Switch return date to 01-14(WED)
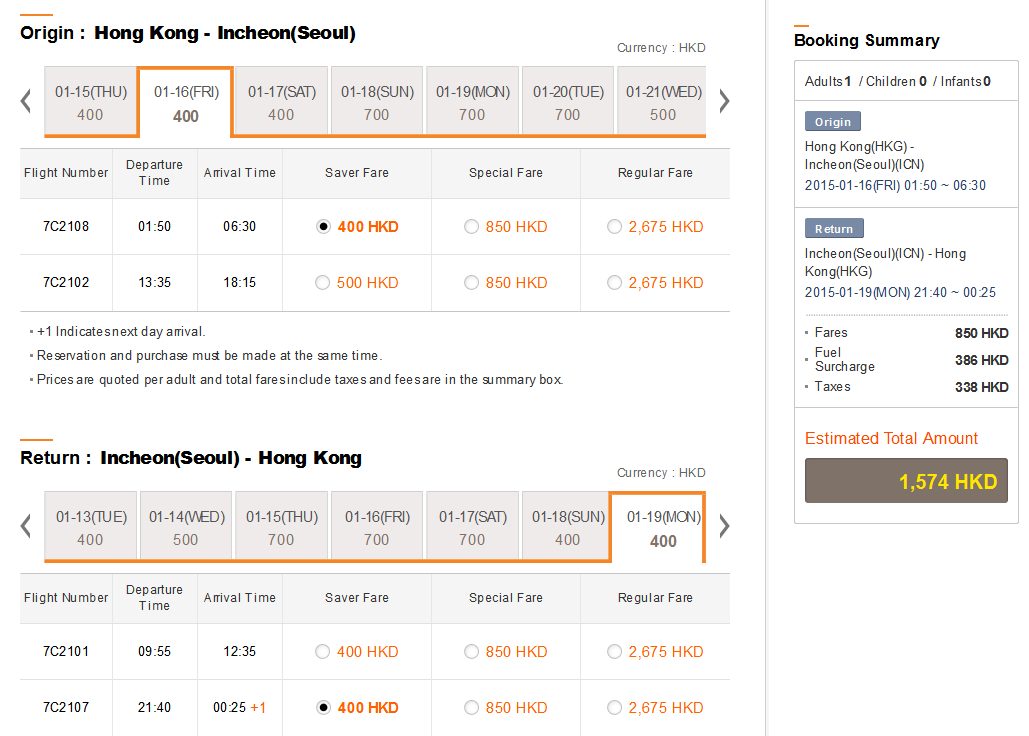 click(x=186, y=527)
